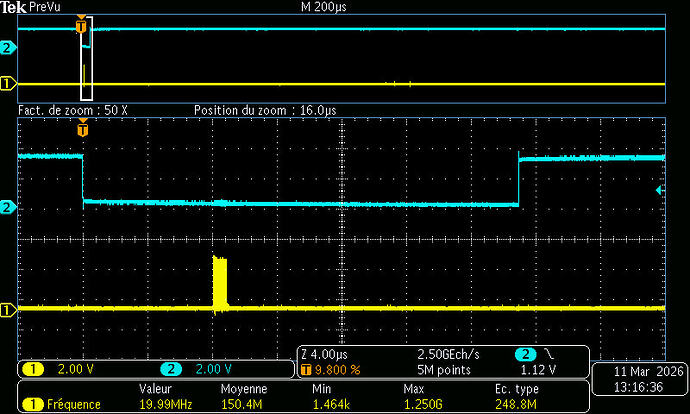The width and height of the screenshot is (690, 414).
Task: Click the PreVu acquisition status label
Action: [44, 7]
